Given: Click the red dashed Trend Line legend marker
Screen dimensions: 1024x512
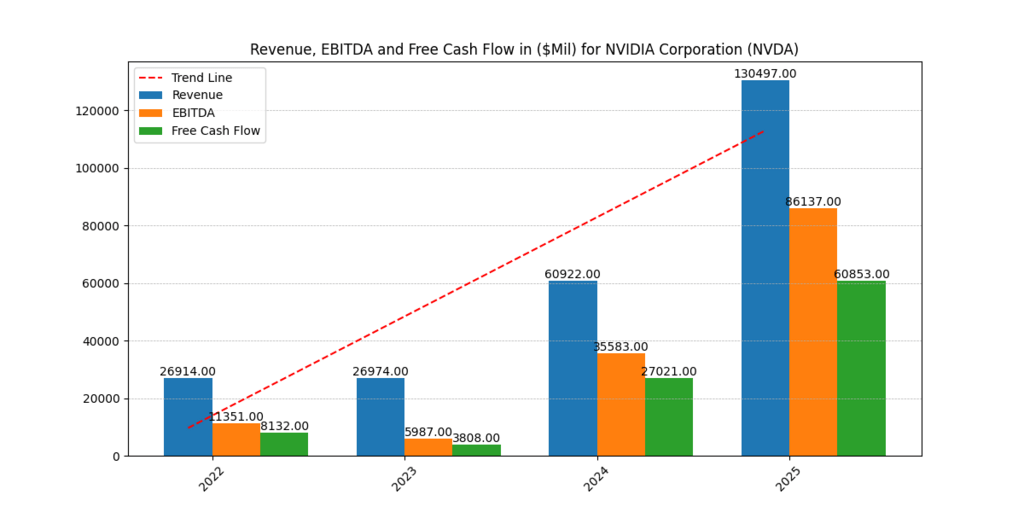Looking at the screenshot, I should coord(150,77).
